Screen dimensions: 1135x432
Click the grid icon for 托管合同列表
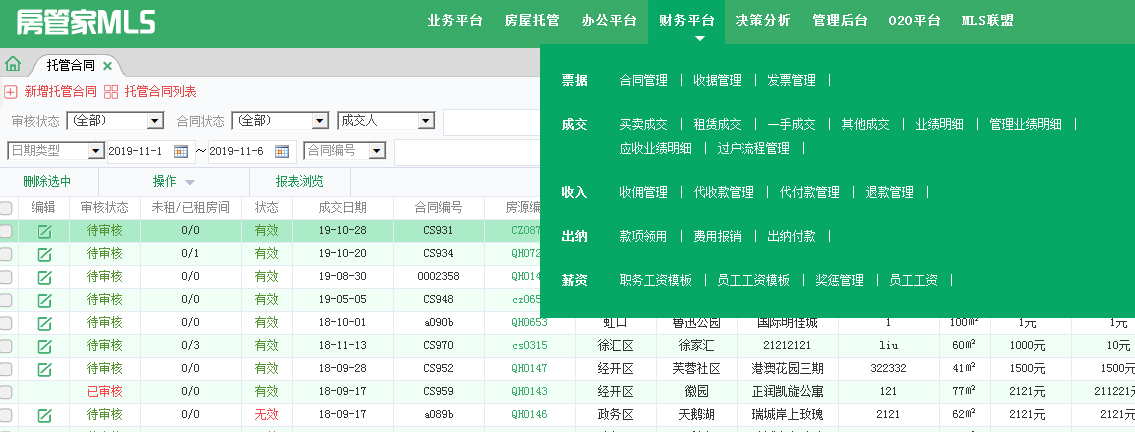pyautogui.click(x=111, y=92)
